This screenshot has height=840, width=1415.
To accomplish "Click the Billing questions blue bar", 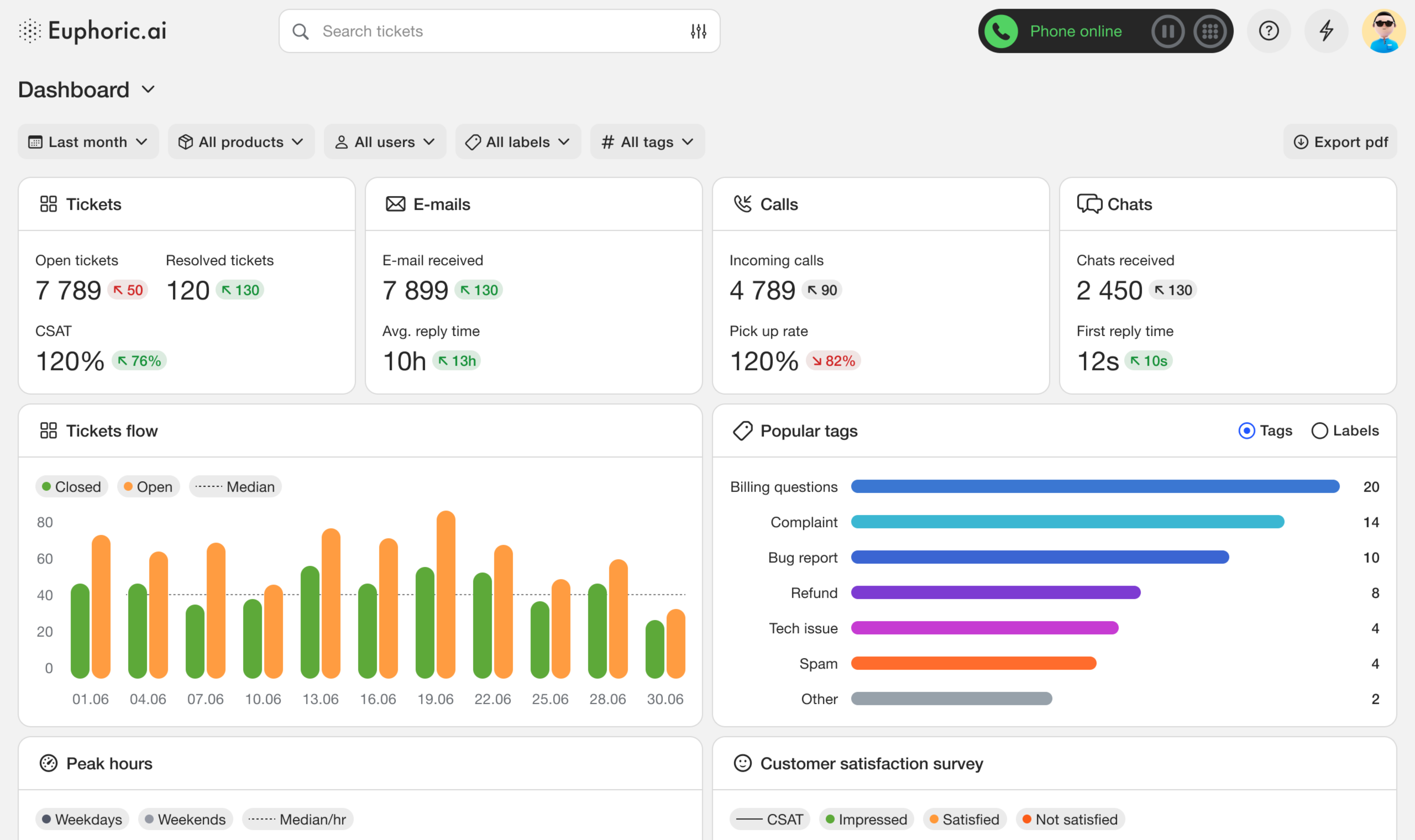I will [1095, 487].
